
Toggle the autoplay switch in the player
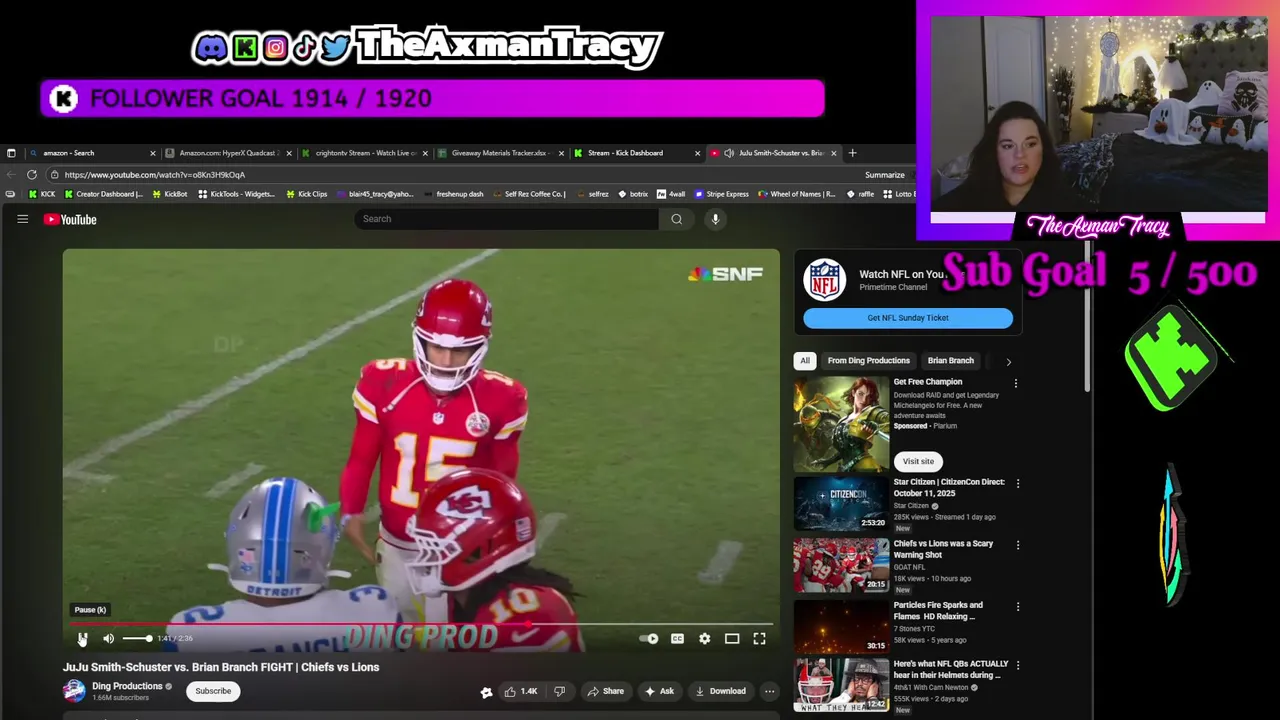click(650, 638)
